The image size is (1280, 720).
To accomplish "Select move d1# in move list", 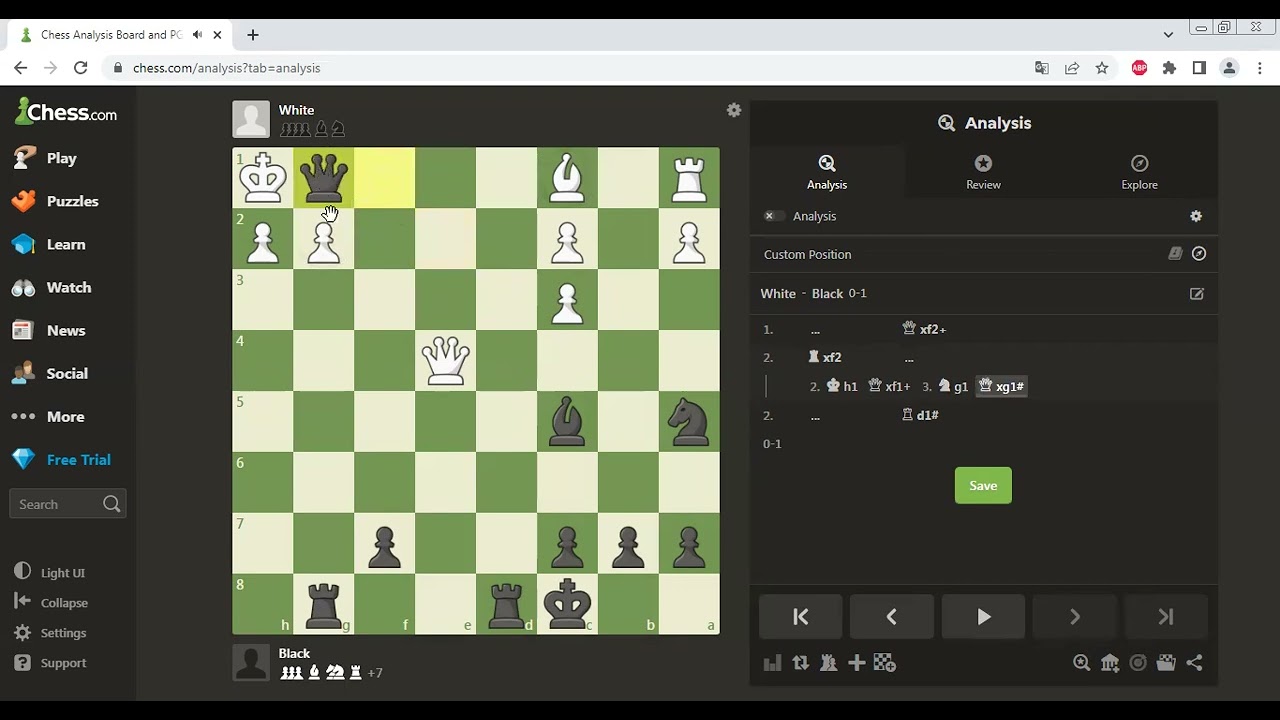I will click(x=920, y=415).
